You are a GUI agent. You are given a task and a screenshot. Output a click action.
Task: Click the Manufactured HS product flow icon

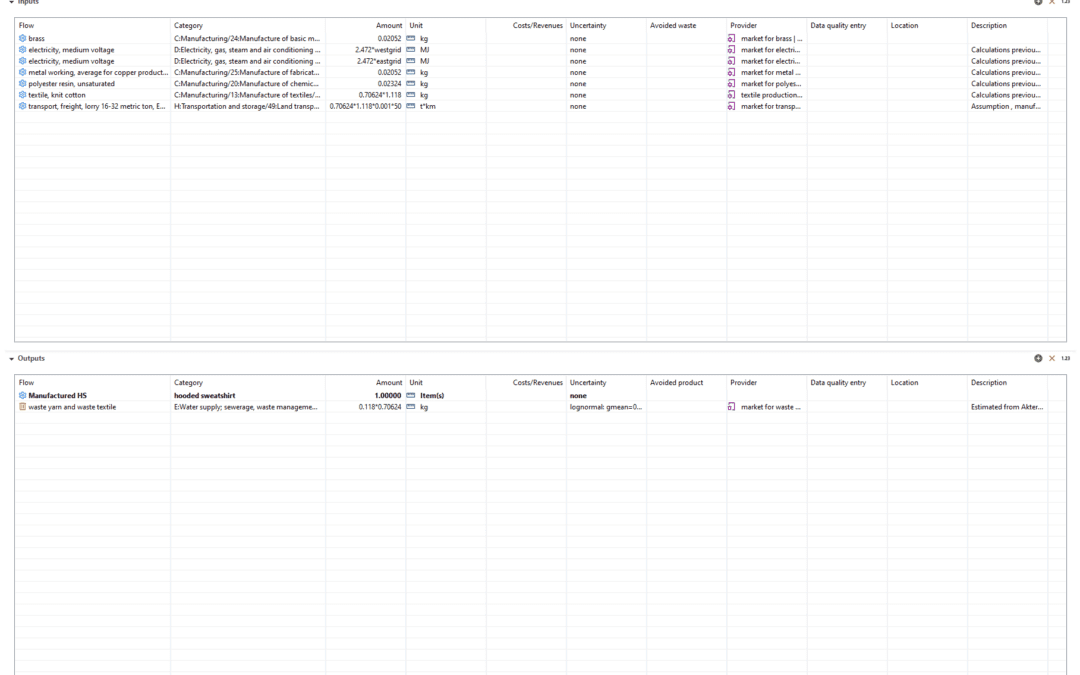click(x=22, y=396)
